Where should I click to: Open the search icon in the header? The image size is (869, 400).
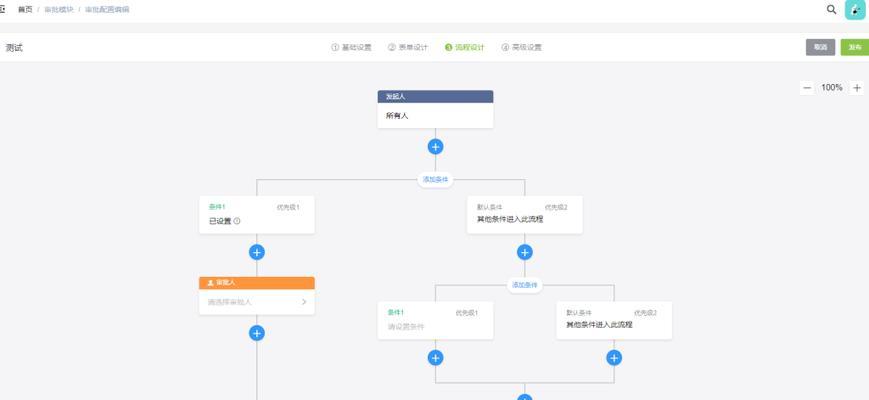pos(831,9)
